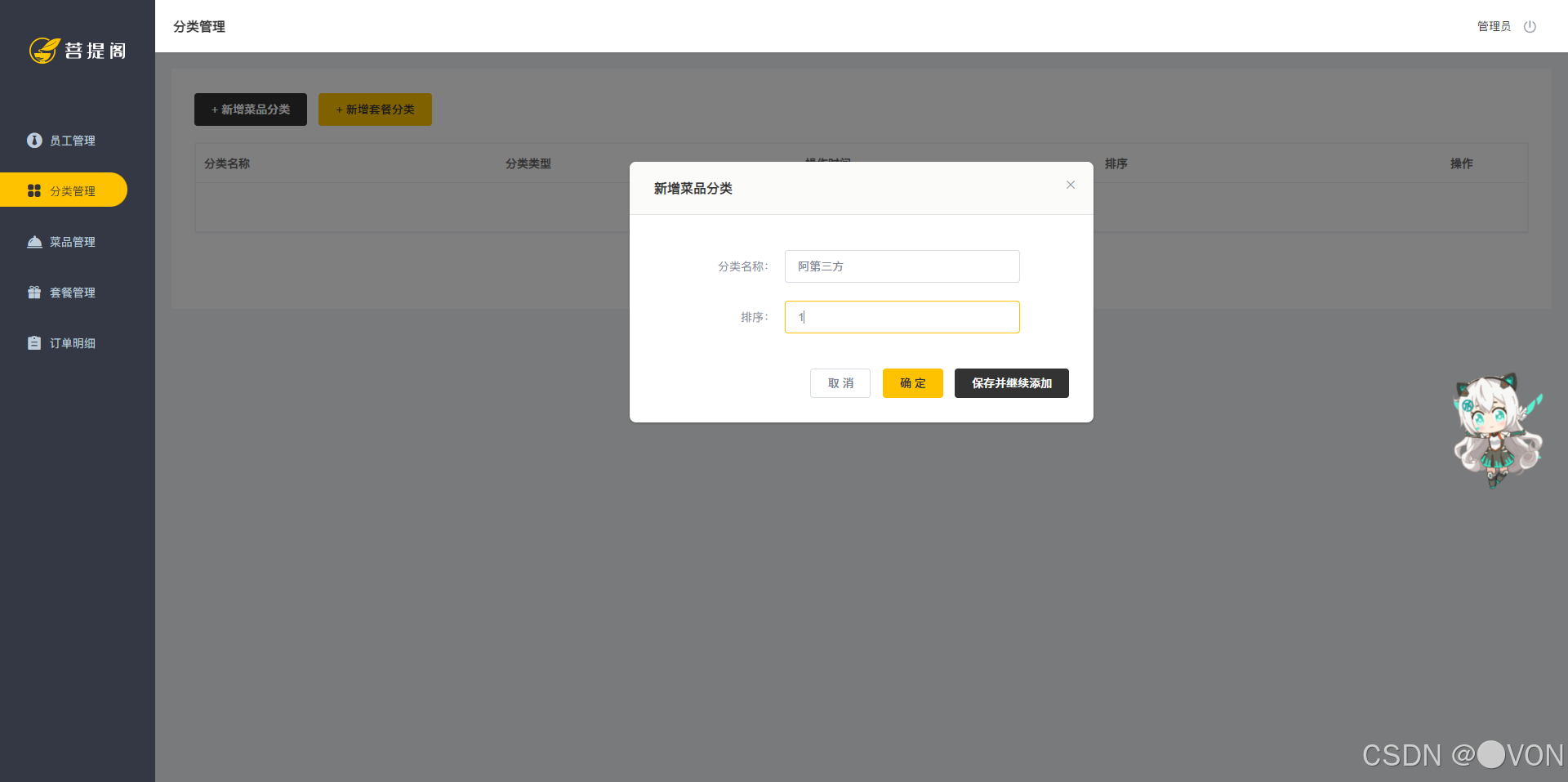Click the 分类类型 column header
The height and width of the screenshot is (782, 1568).
528,163
